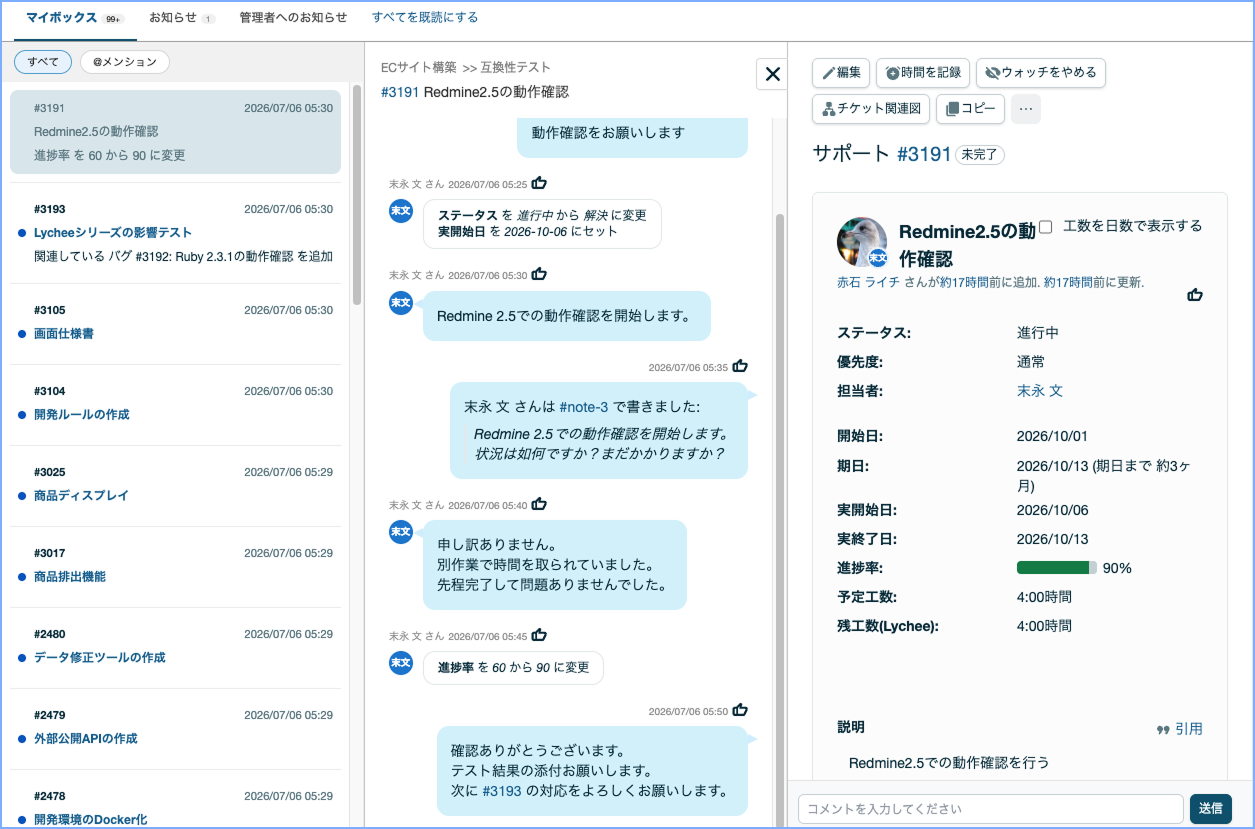Open the チケット関連図 diagram

click(x=871, y=109)
